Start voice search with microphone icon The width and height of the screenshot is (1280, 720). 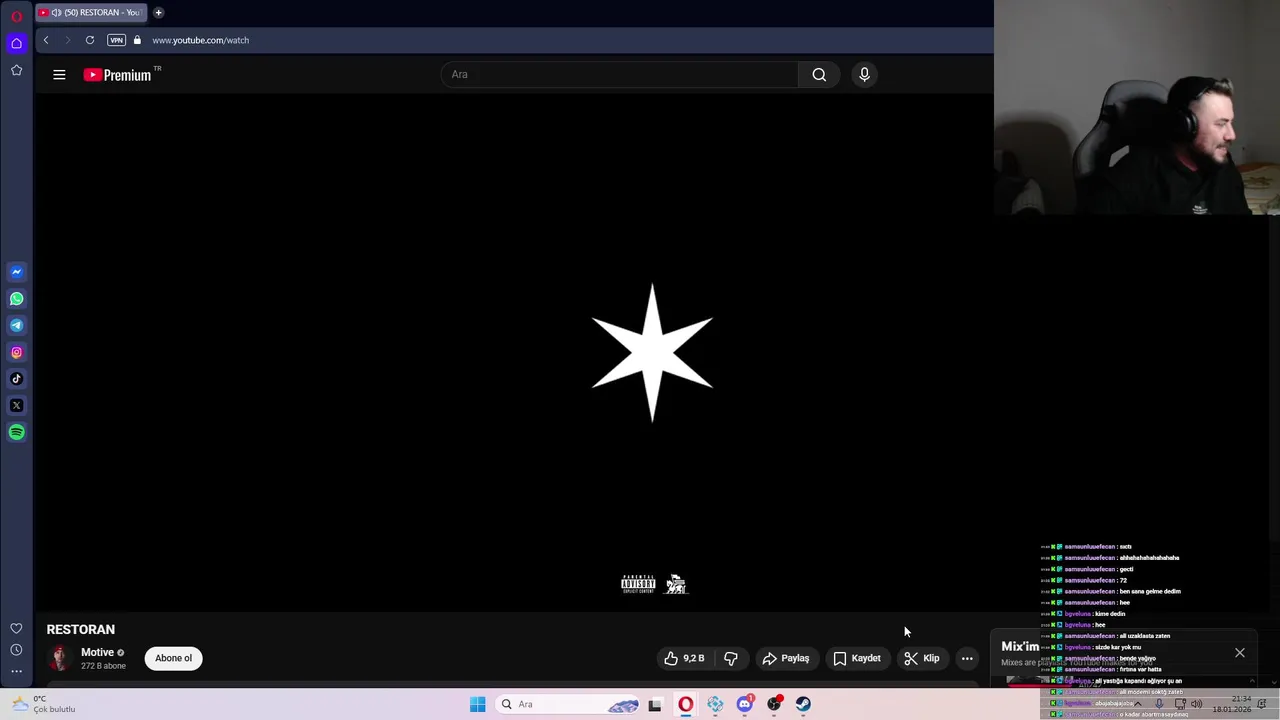coord(864,74)
